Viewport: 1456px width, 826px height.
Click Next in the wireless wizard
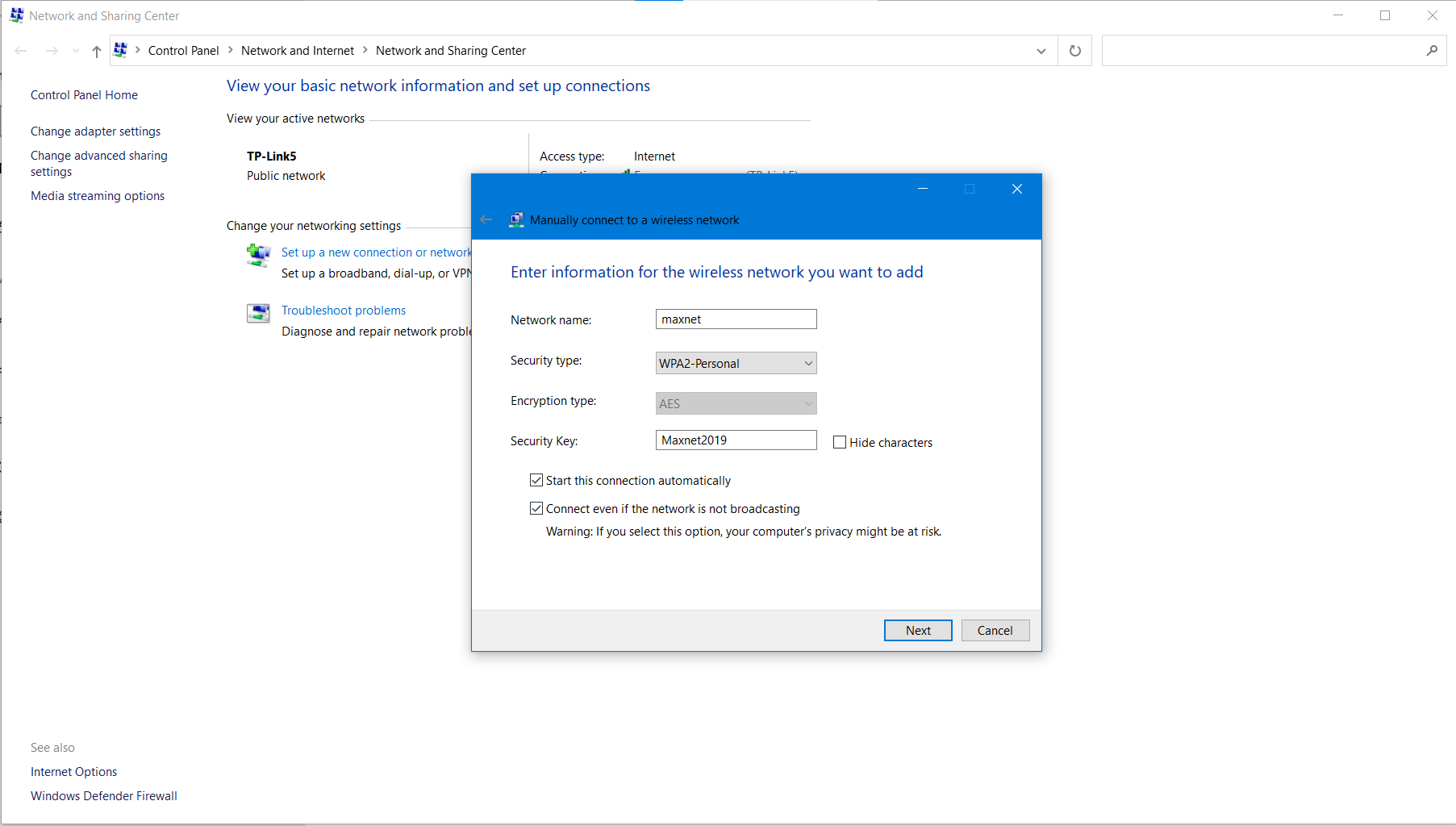918,631
